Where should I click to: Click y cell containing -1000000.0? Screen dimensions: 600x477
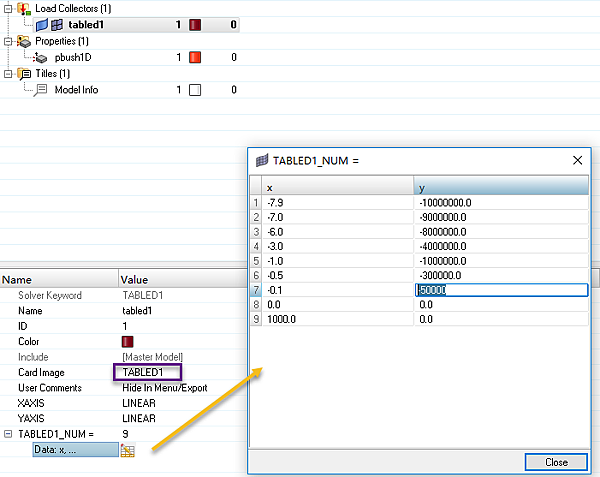(501, 261)
